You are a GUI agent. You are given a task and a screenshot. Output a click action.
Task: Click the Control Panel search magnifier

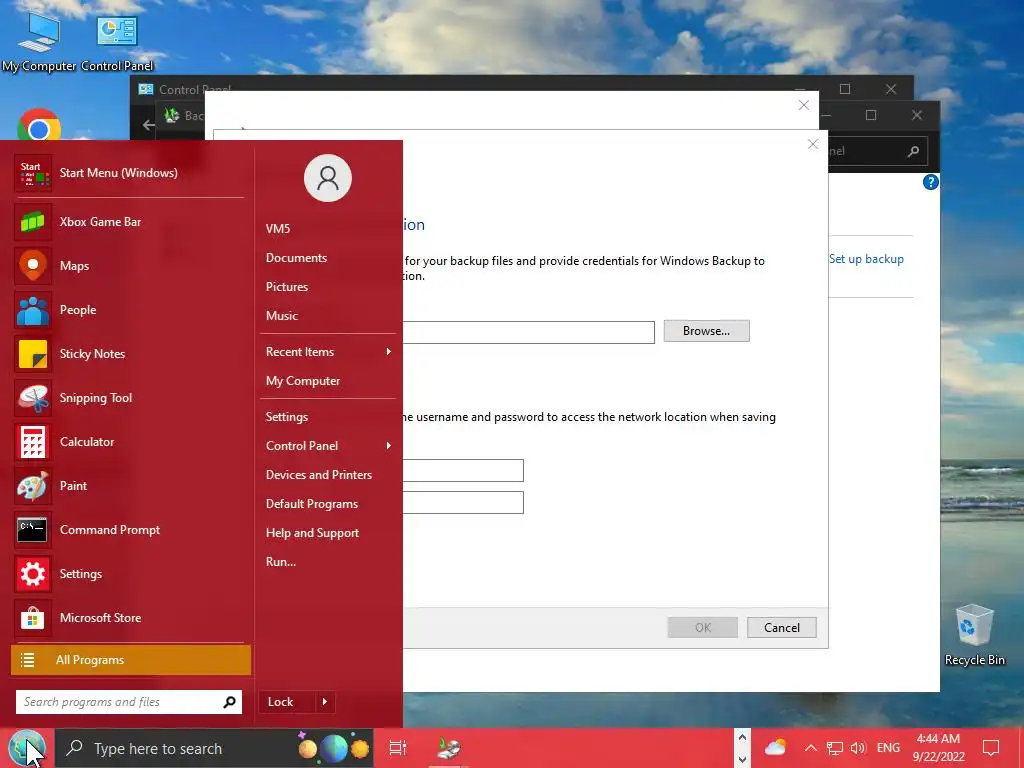tap(914, 152)
